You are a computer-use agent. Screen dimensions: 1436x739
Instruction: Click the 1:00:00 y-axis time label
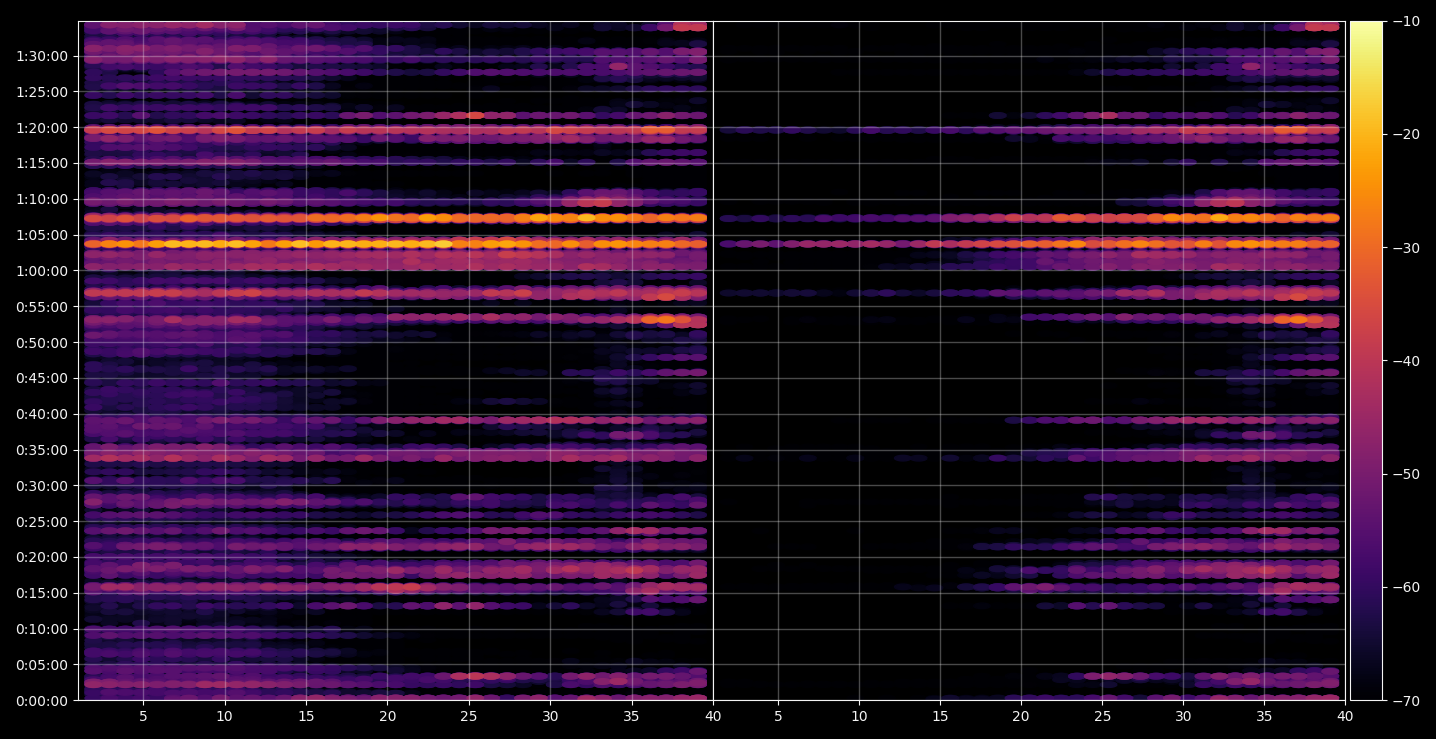[44, 271]
